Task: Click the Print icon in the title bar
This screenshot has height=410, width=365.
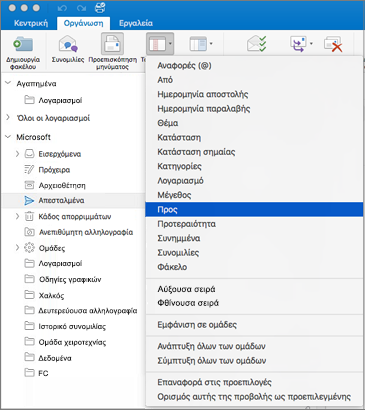Action: 100,8
